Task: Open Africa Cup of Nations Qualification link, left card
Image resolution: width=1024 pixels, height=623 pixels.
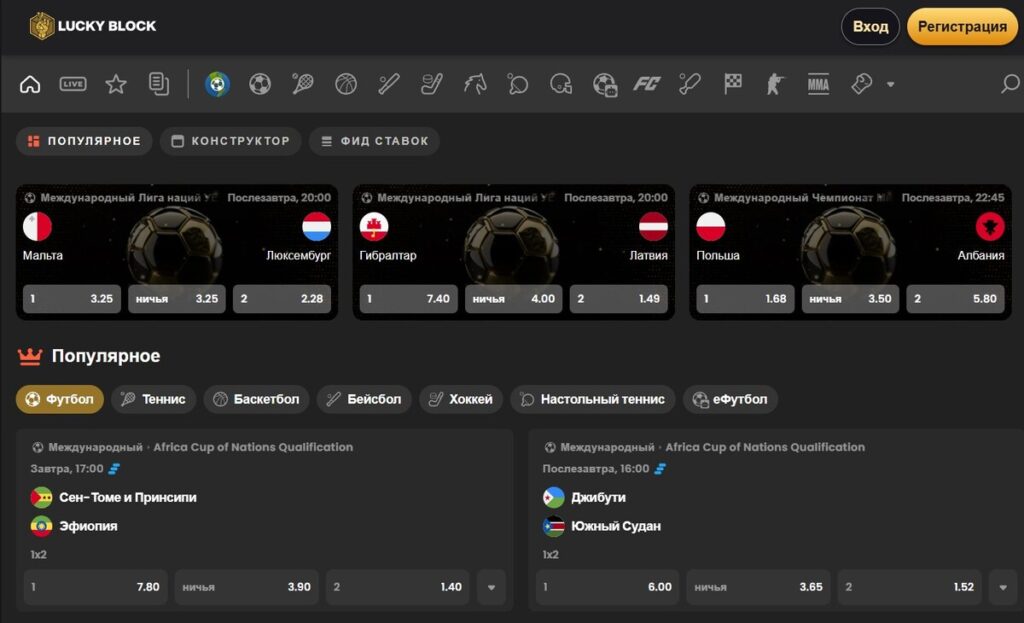Action: (253, 447)
